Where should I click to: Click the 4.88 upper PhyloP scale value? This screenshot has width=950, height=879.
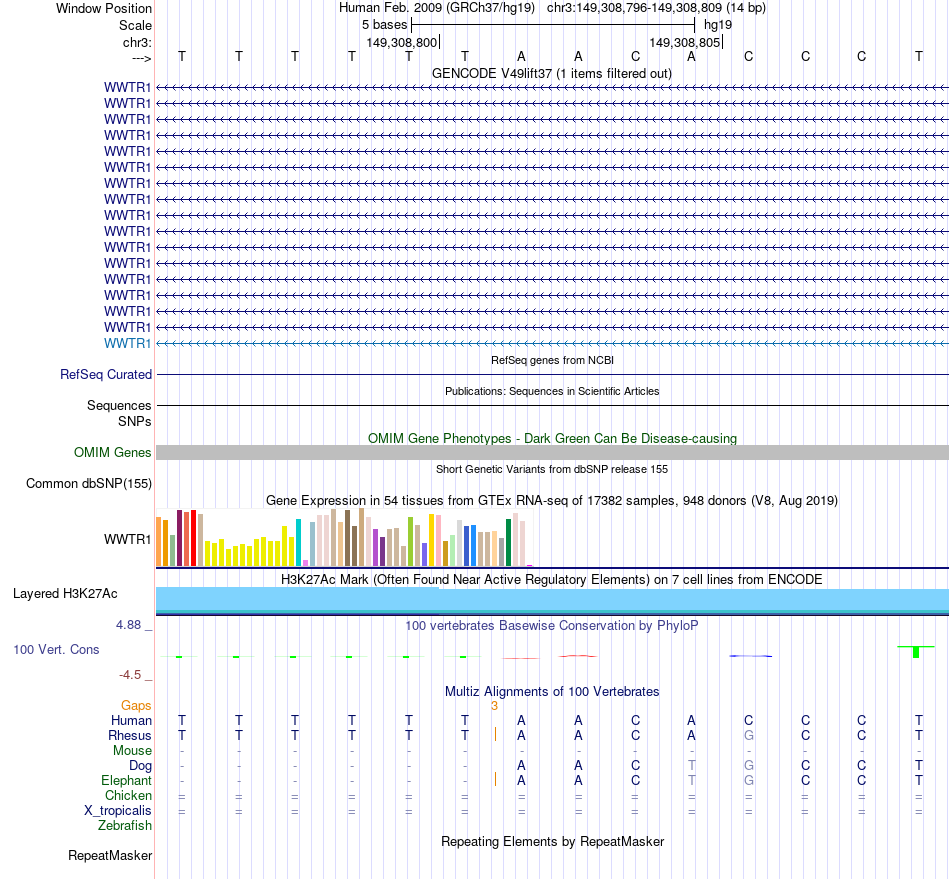pos(129,625)
